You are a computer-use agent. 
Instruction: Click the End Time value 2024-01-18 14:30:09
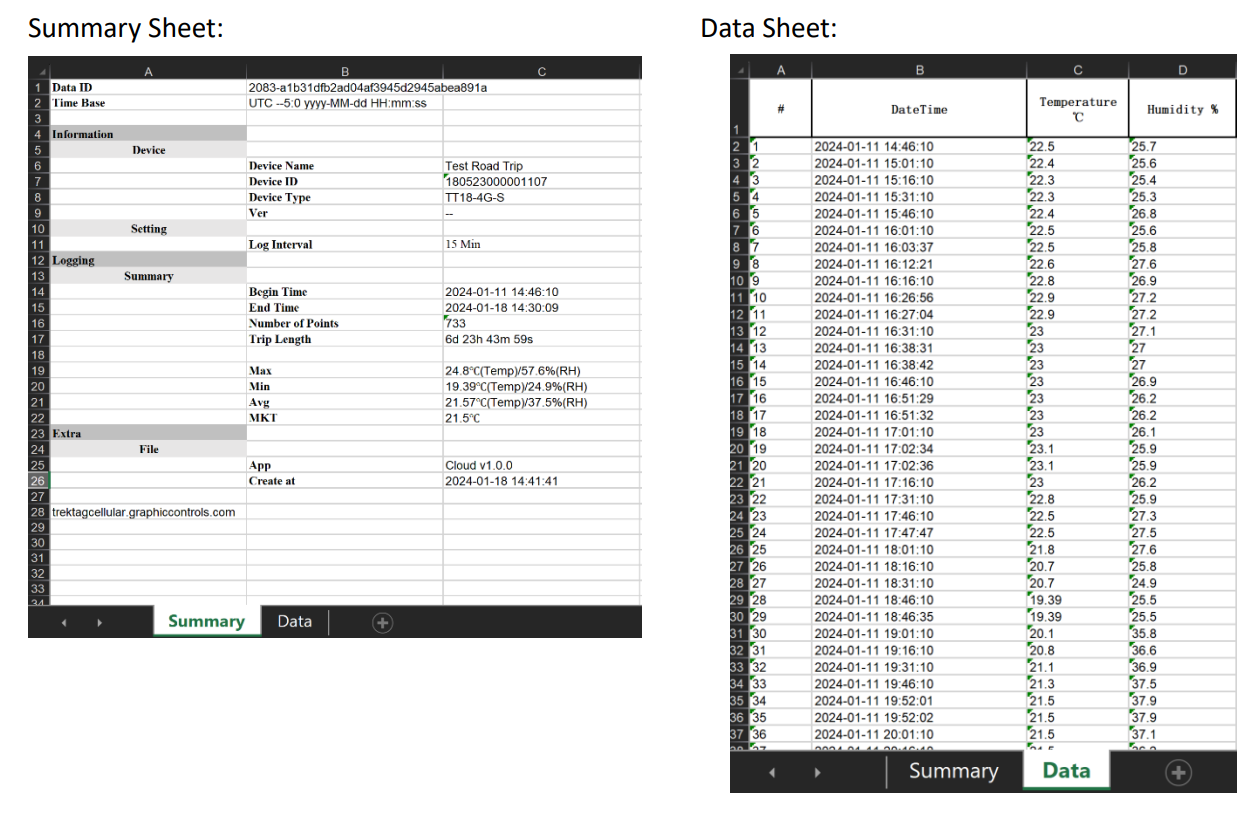coord(541,308)
